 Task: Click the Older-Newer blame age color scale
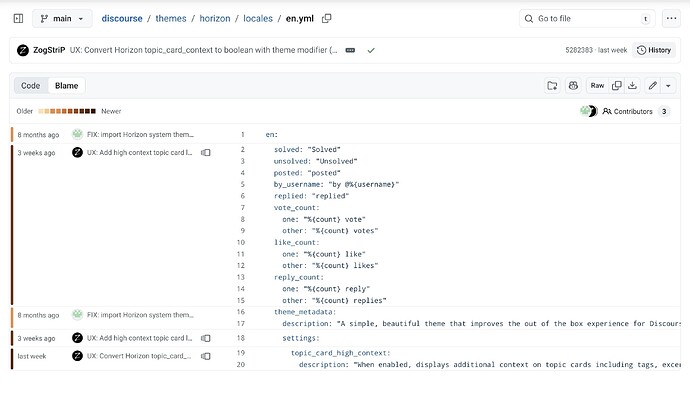67,111
